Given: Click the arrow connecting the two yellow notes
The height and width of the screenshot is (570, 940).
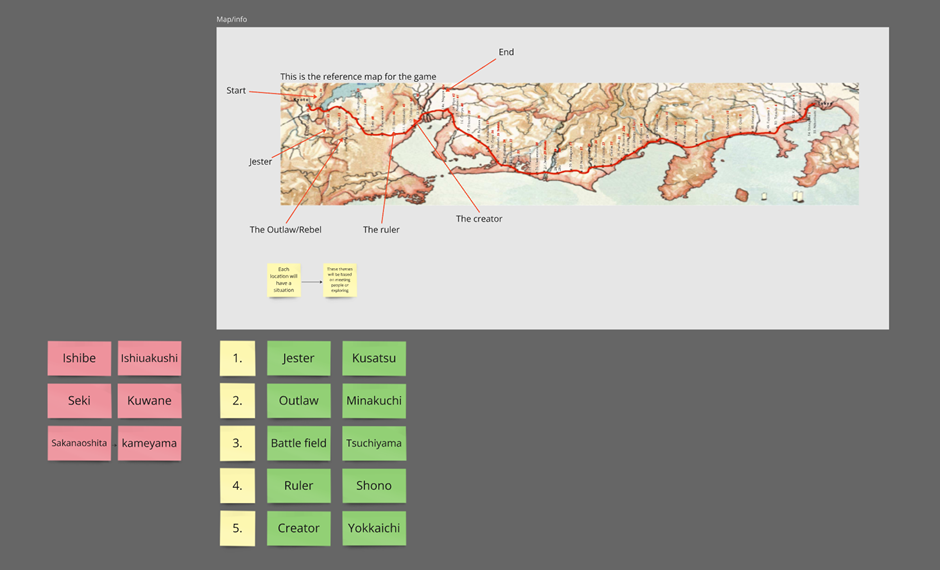Looking at the screenshot, I should point(312,282).
